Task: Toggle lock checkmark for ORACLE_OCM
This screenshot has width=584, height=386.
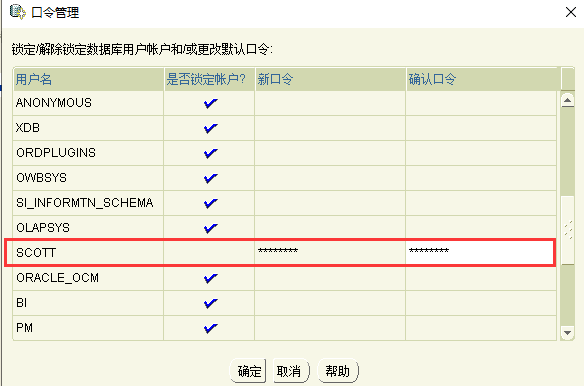Action: tap(210, 278)
